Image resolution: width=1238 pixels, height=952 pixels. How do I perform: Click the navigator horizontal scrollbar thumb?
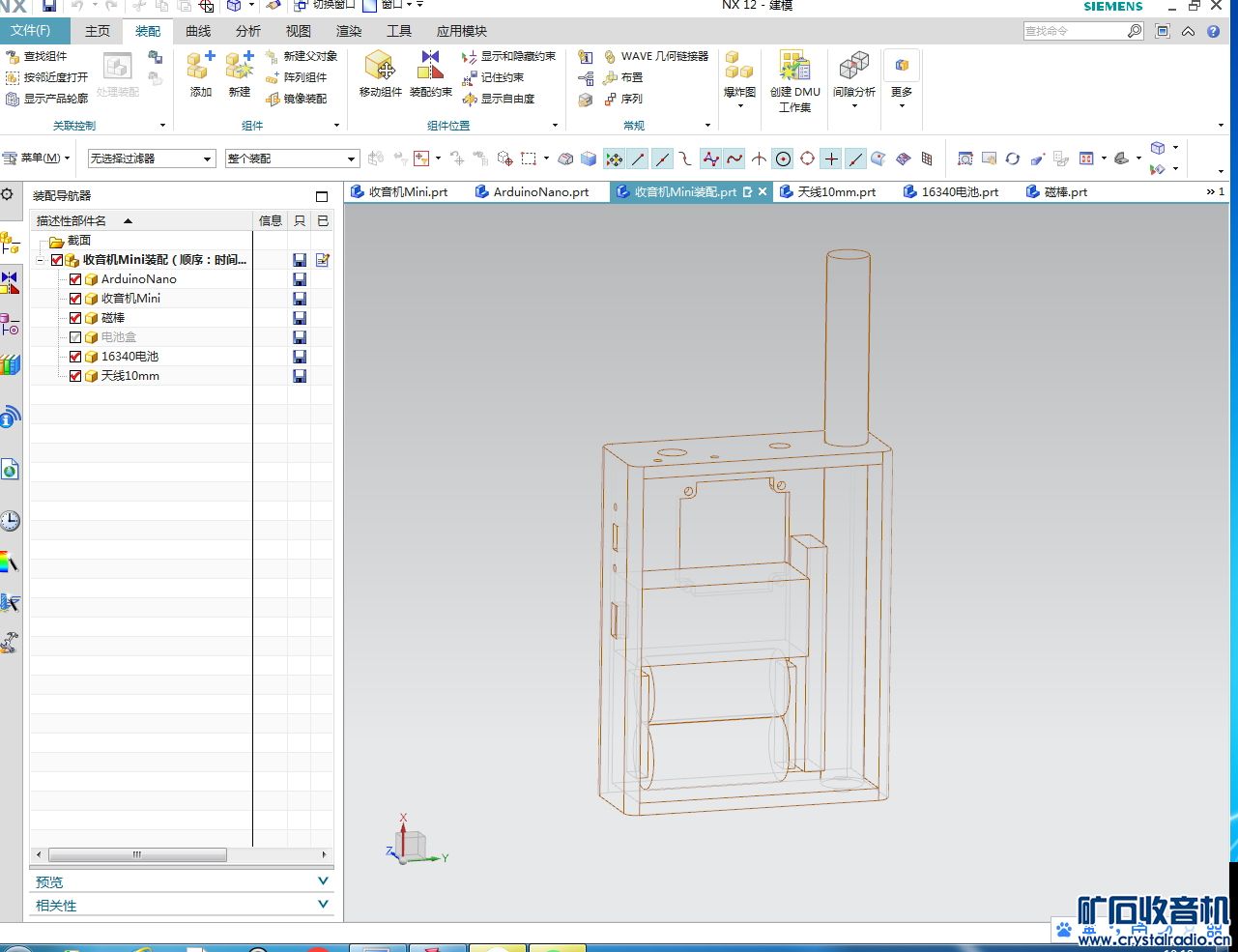click(x=137, y=854)
